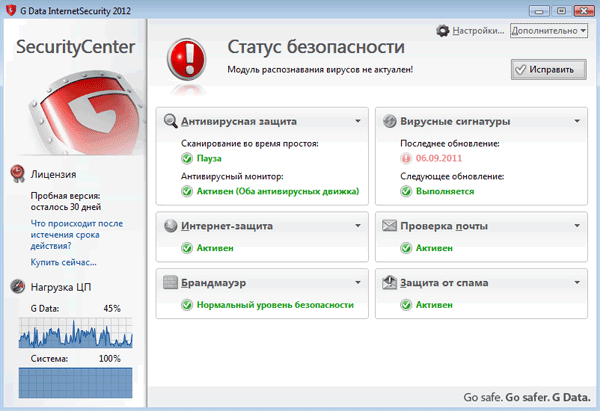600x411 pixels.
Task: Click Нормальный уровень безопасности text
Action: pyautogui.click(x=275, y=305)
